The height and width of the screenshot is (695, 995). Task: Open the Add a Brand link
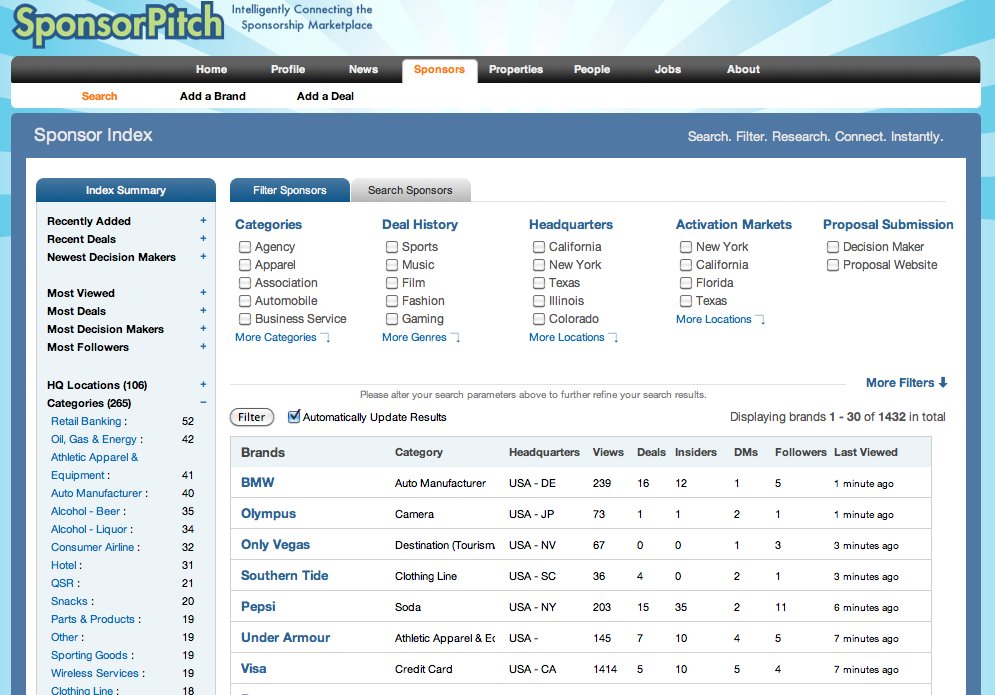pyautogui.click(x=213, y=96)
